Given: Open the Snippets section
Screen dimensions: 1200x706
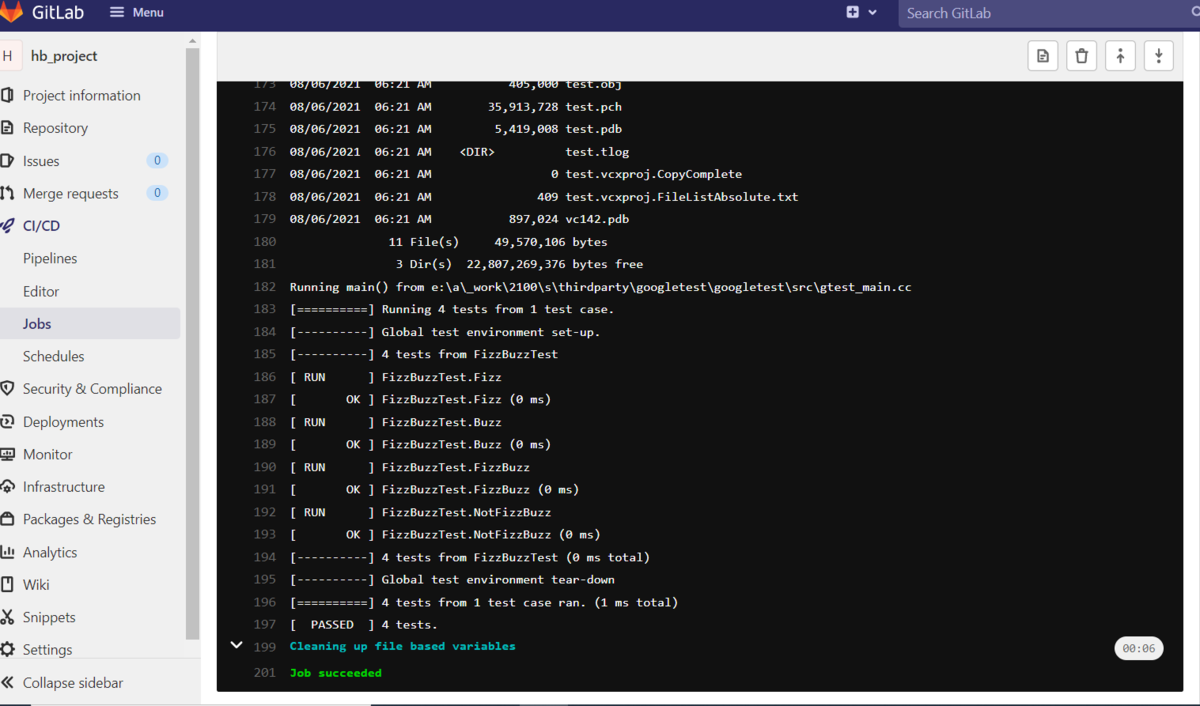Looking at the screenshot, I should [x=49, y=617].
